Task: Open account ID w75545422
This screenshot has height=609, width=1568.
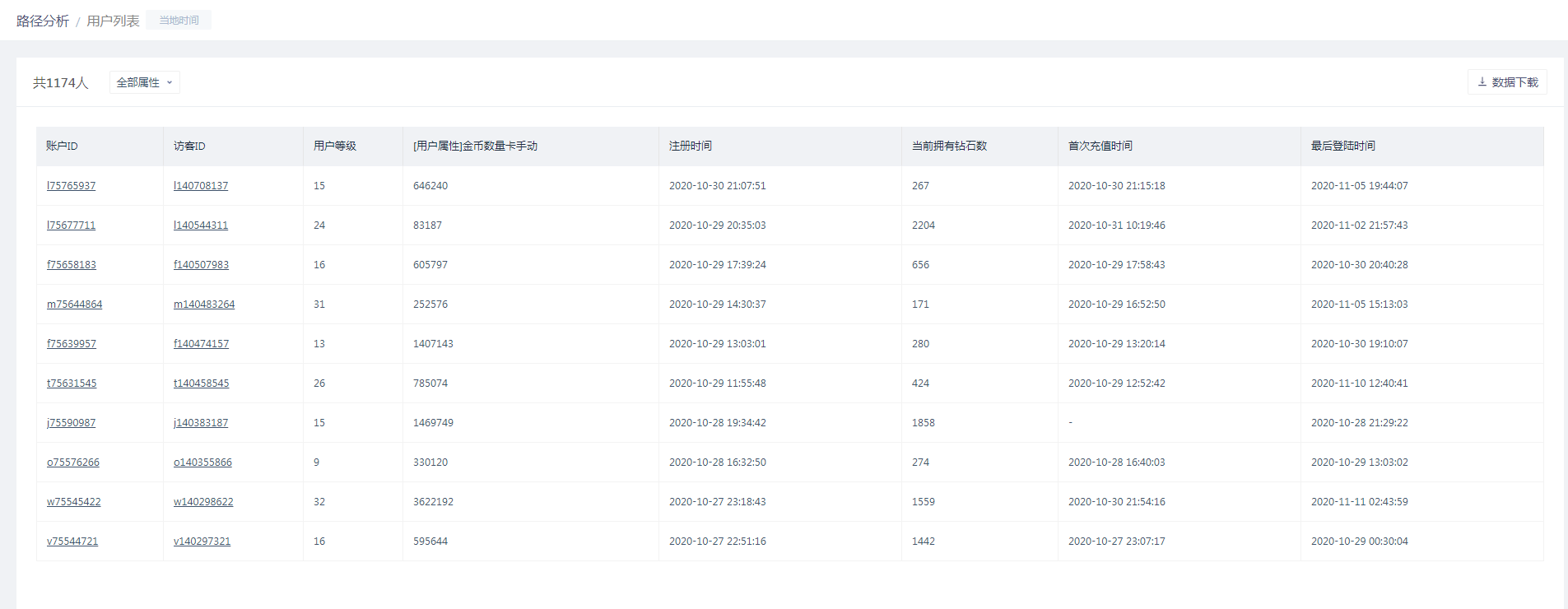Action: pyautogui.click(x=74, y=502)
